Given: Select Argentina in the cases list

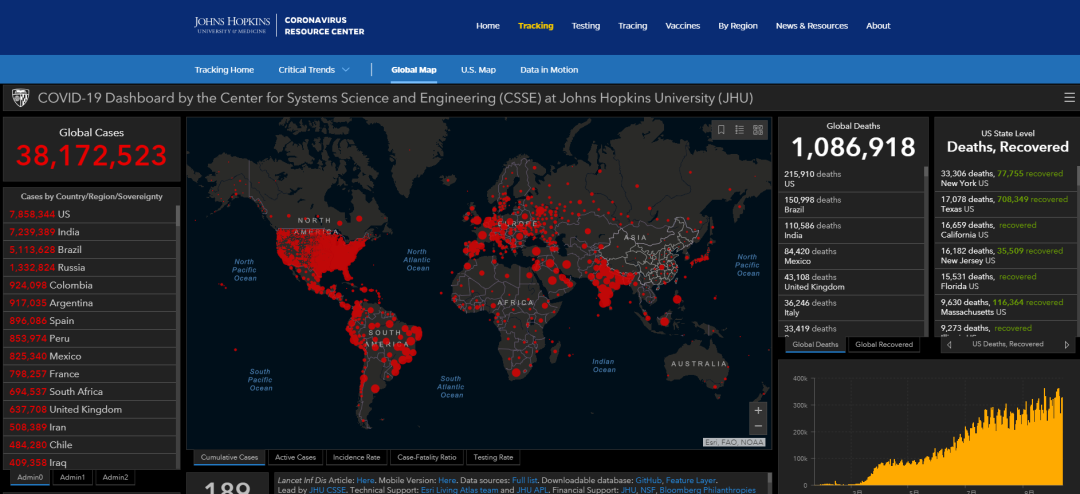Looking at the screenshot, I should click(x=90, y=303).
